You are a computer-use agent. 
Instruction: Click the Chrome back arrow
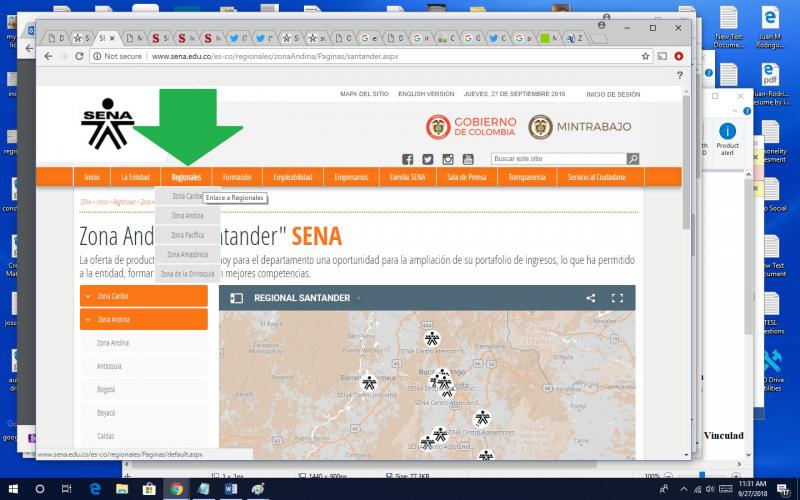[x=48, y=56]
